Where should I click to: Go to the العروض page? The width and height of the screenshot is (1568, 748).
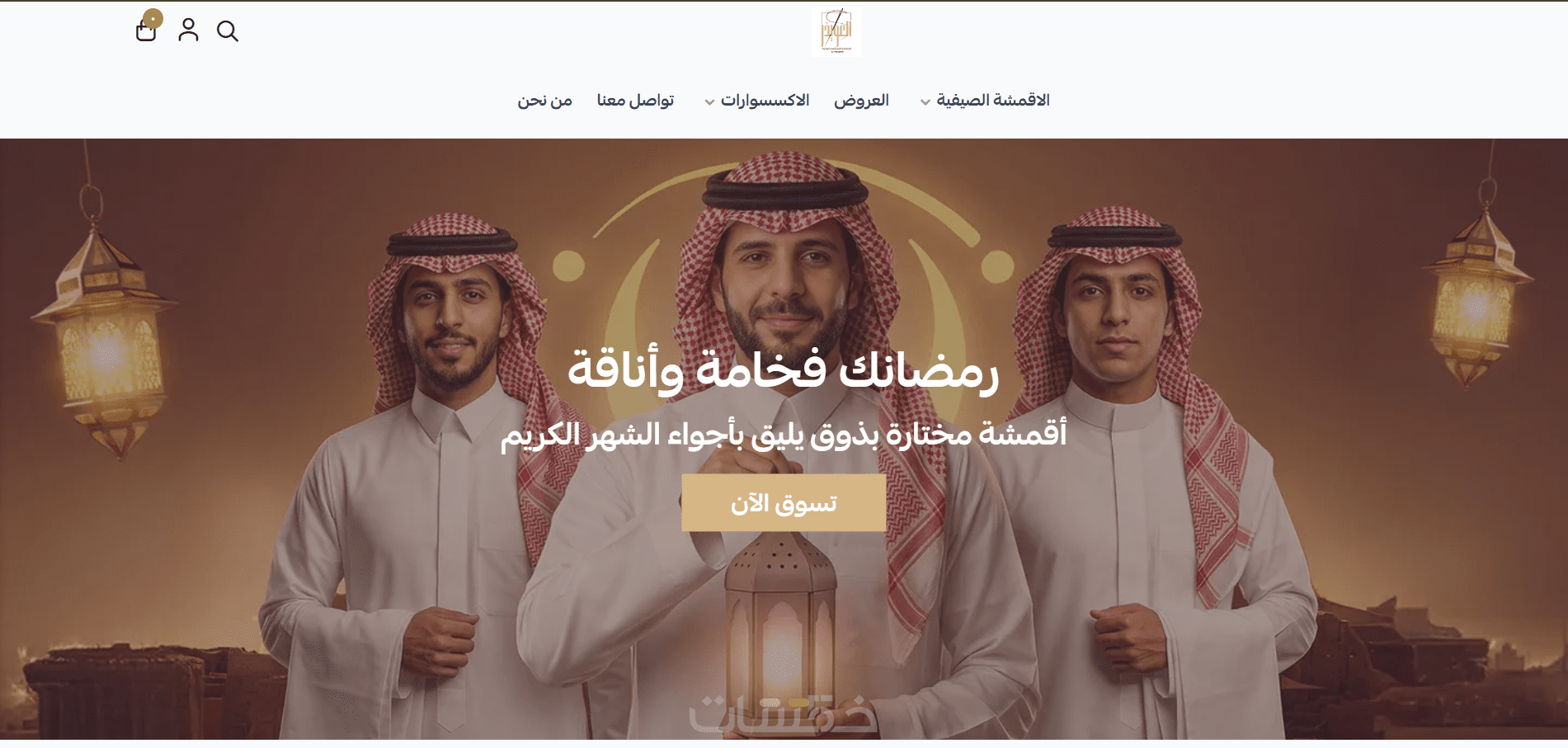pos(861,101)
